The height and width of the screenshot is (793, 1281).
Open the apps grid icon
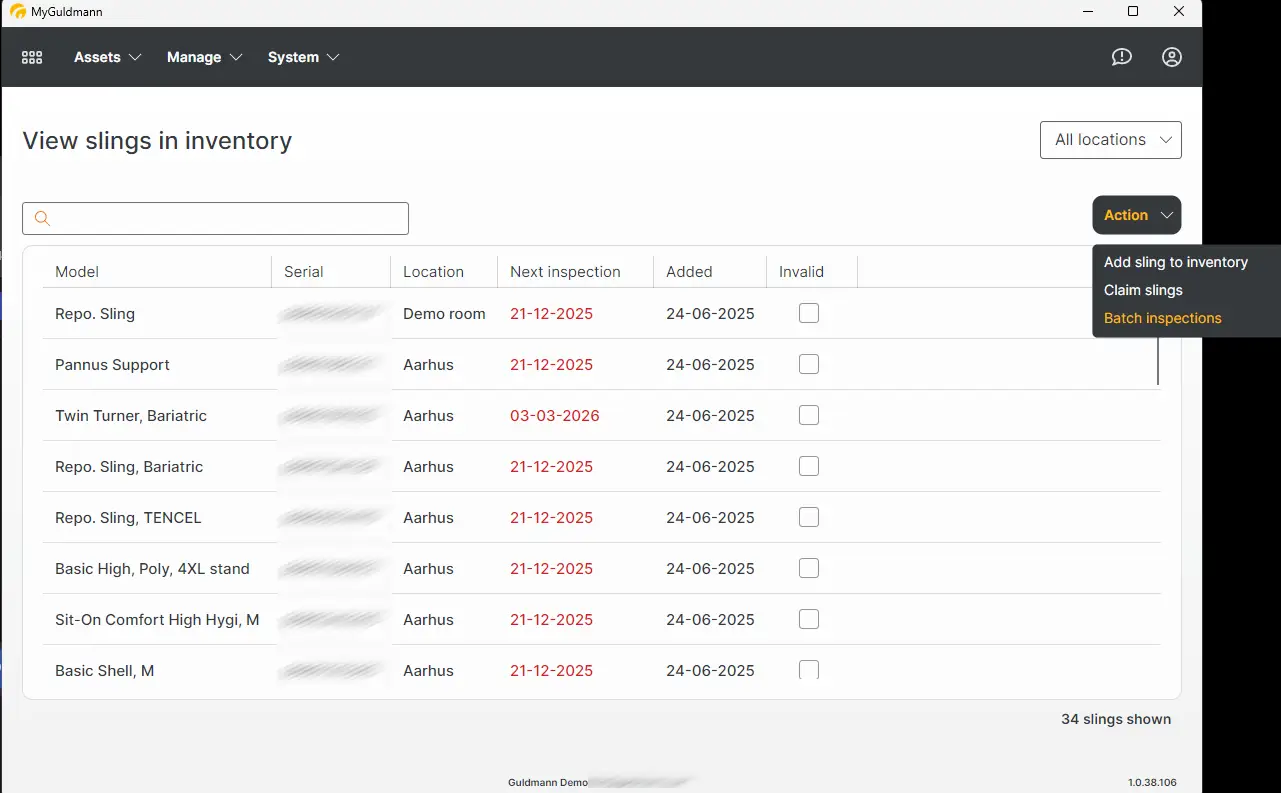click(x=31, y=57)
